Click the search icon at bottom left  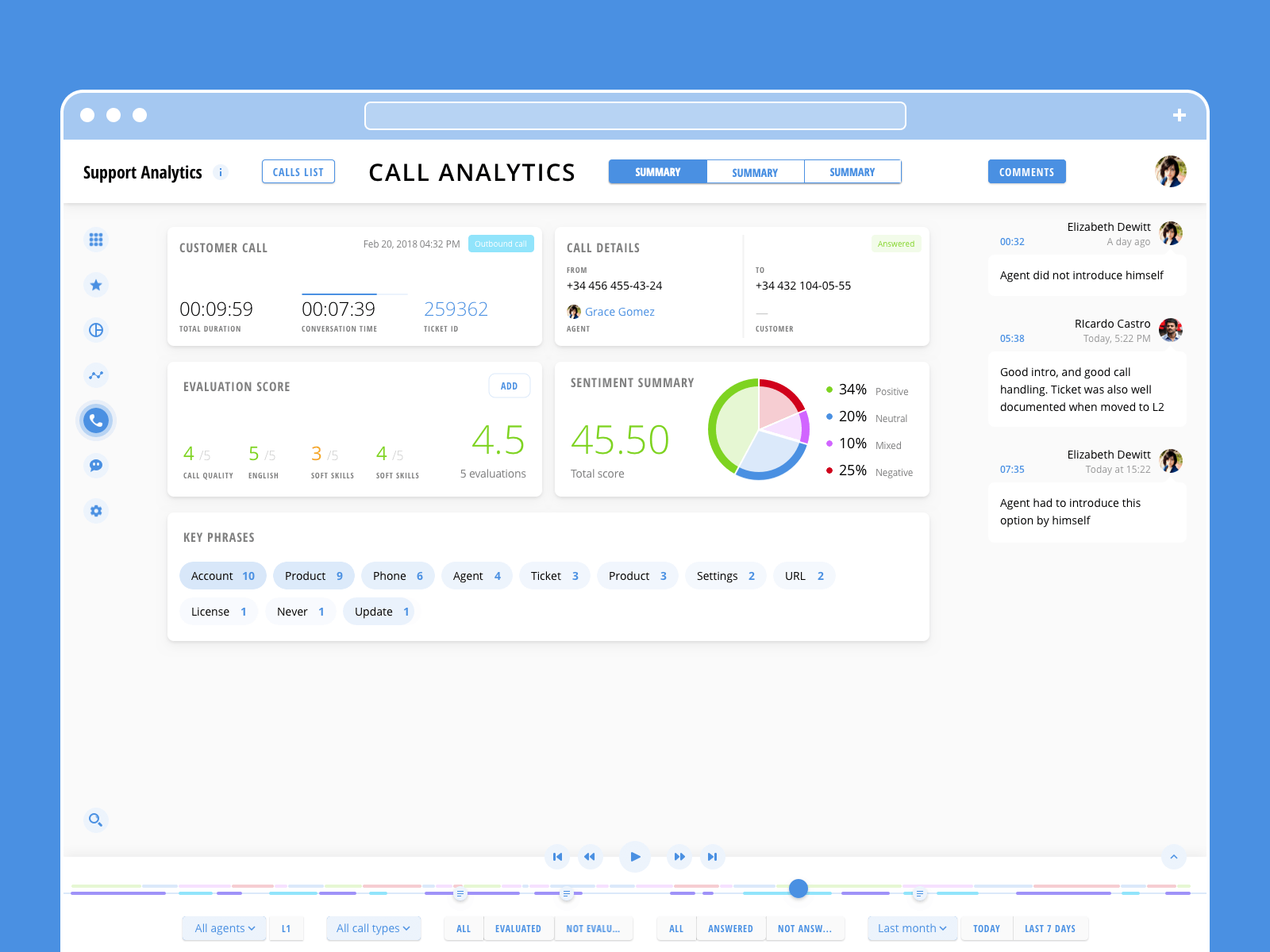pos(96,820)
